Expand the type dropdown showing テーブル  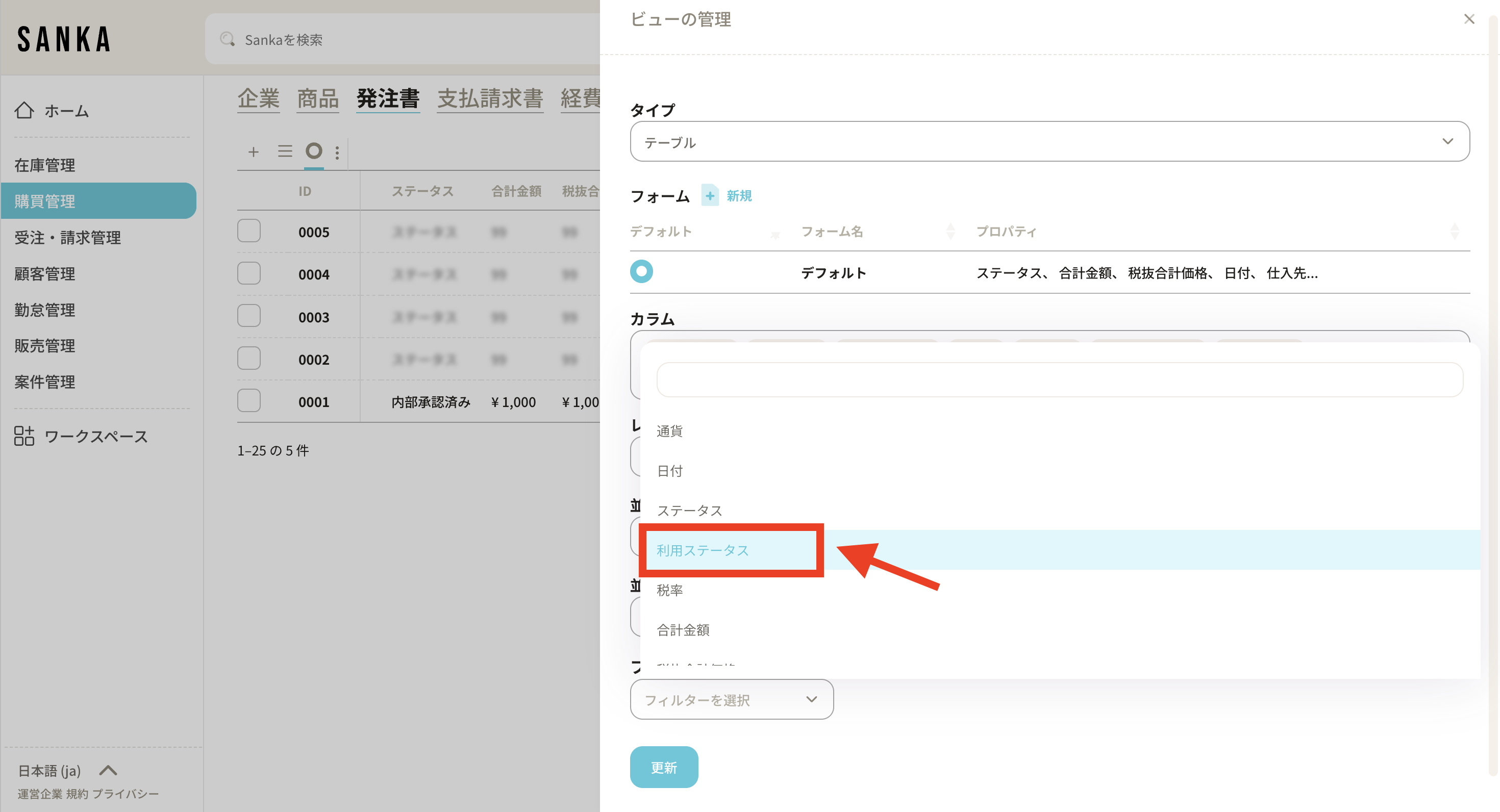(x=1049, y=141)
